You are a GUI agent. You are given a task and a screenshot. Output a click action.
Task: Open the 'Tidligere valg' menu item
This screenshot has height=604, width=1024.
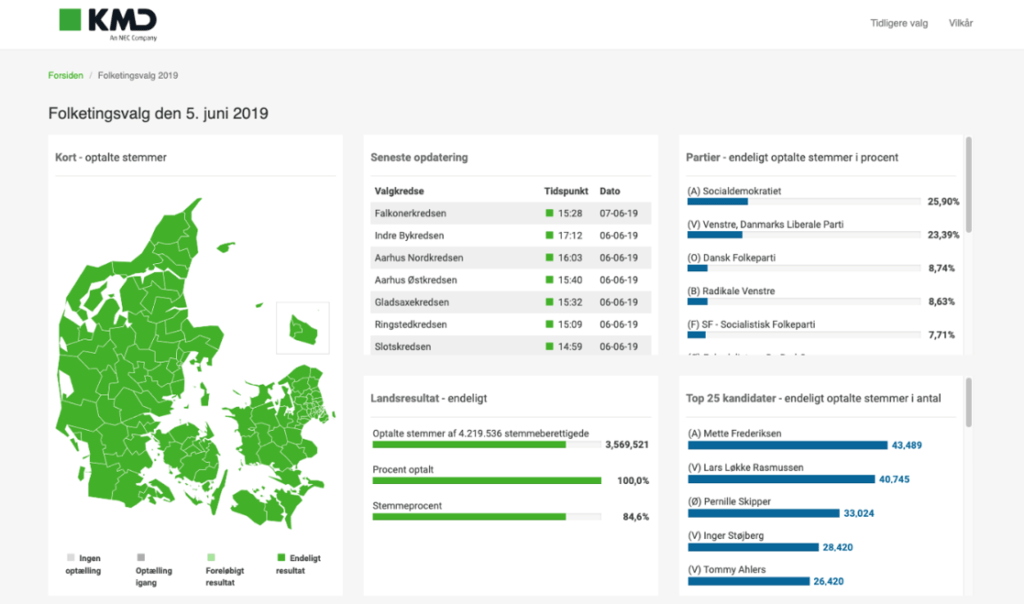[899, 23]
